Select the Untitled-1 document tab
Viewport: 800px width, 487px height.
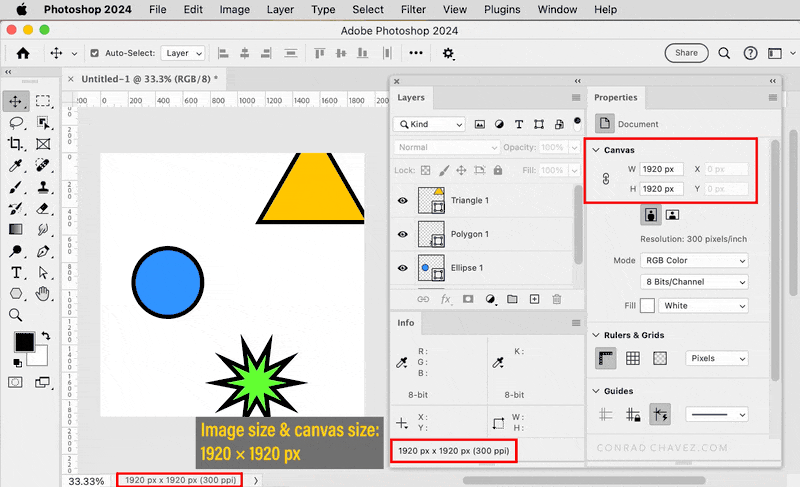149,79
